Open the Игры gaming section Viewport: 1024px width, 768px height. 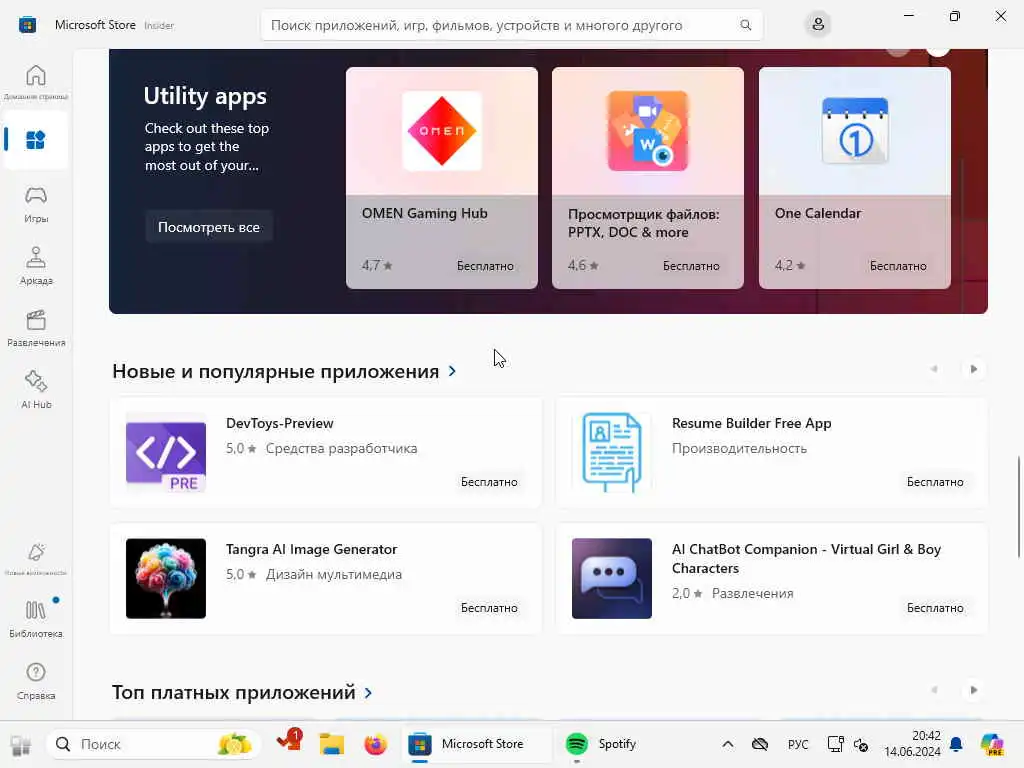(x=36, y=204)
